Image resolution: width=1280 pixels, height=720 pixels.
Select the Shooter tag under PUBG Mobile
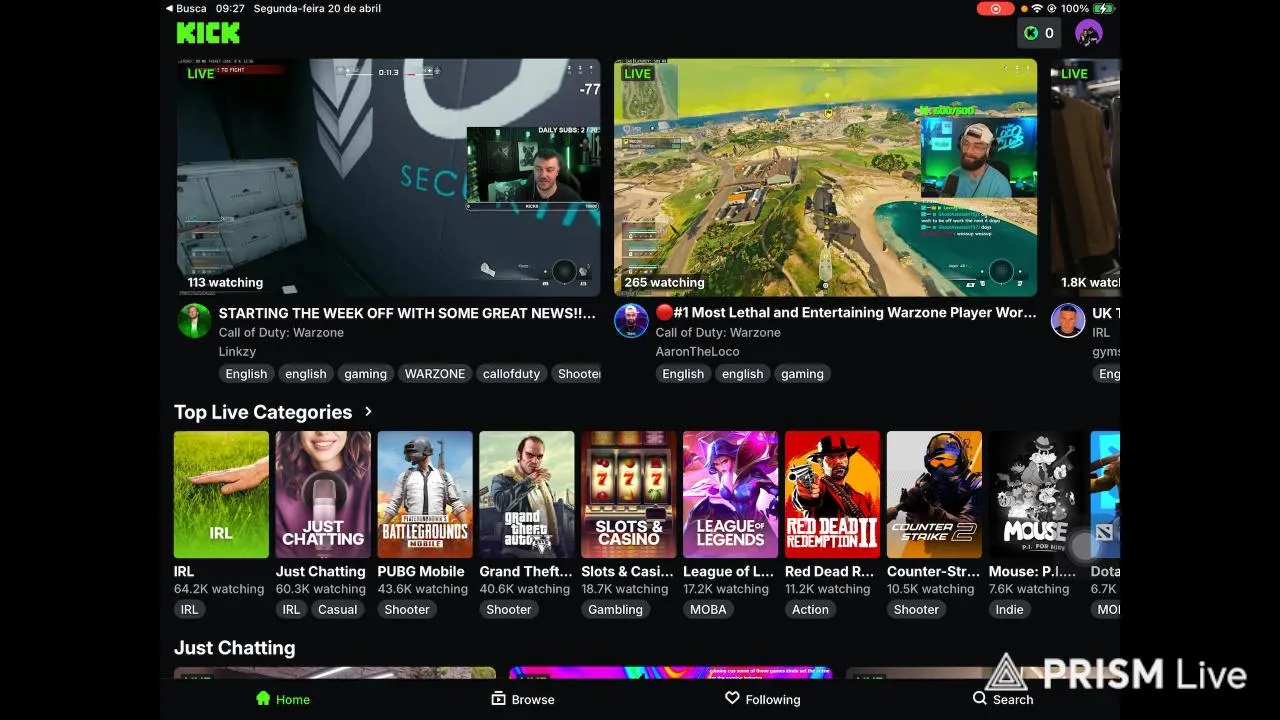coord(407,609)
